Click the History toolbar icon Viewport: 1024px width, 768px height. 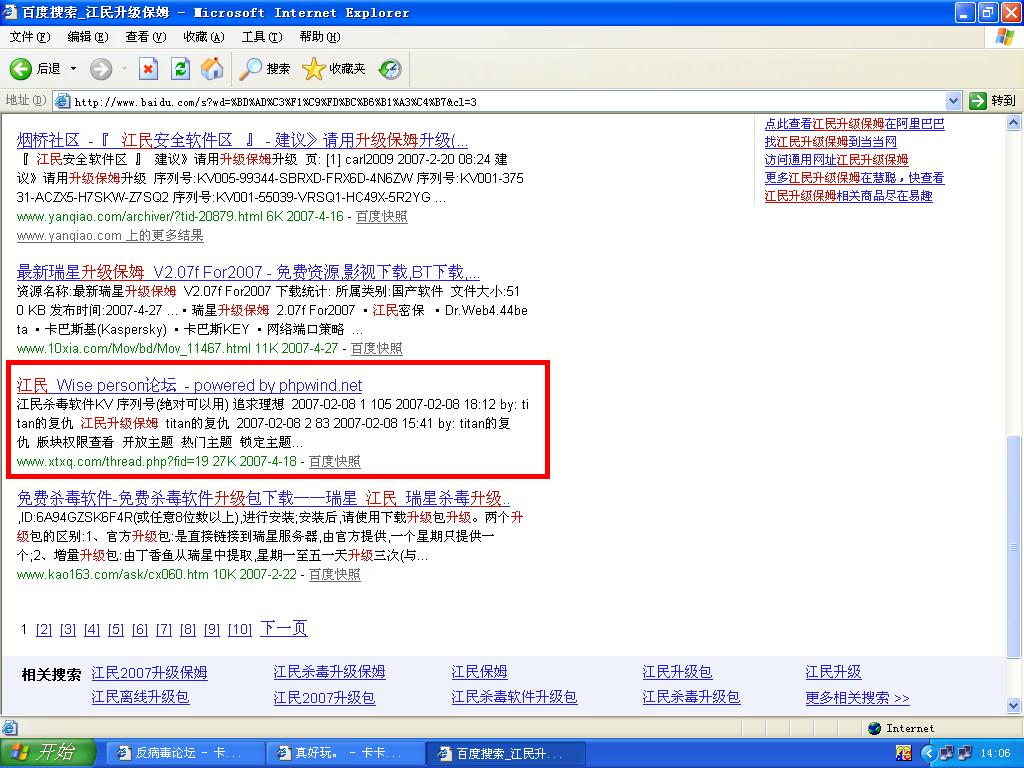391,69
